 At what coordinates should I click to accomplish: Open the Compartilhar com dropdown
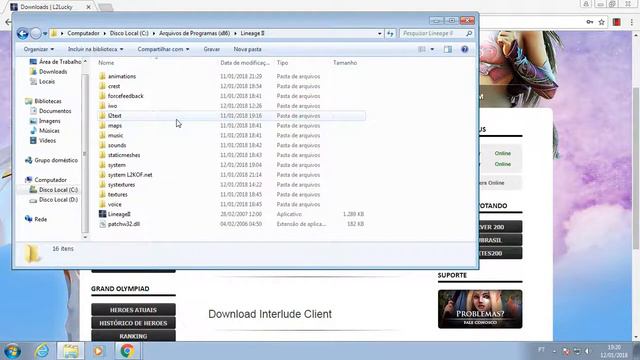(163, 49)
